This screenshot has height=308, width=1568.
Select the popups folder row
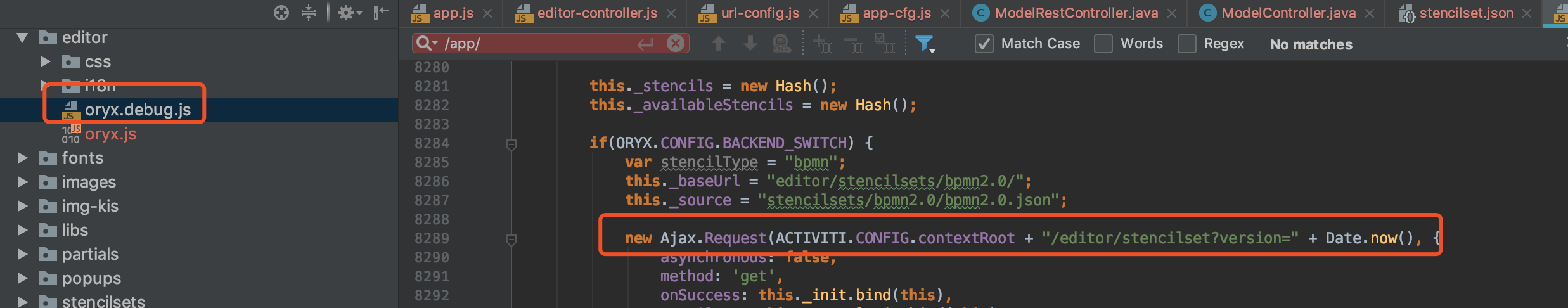point(199,278)
